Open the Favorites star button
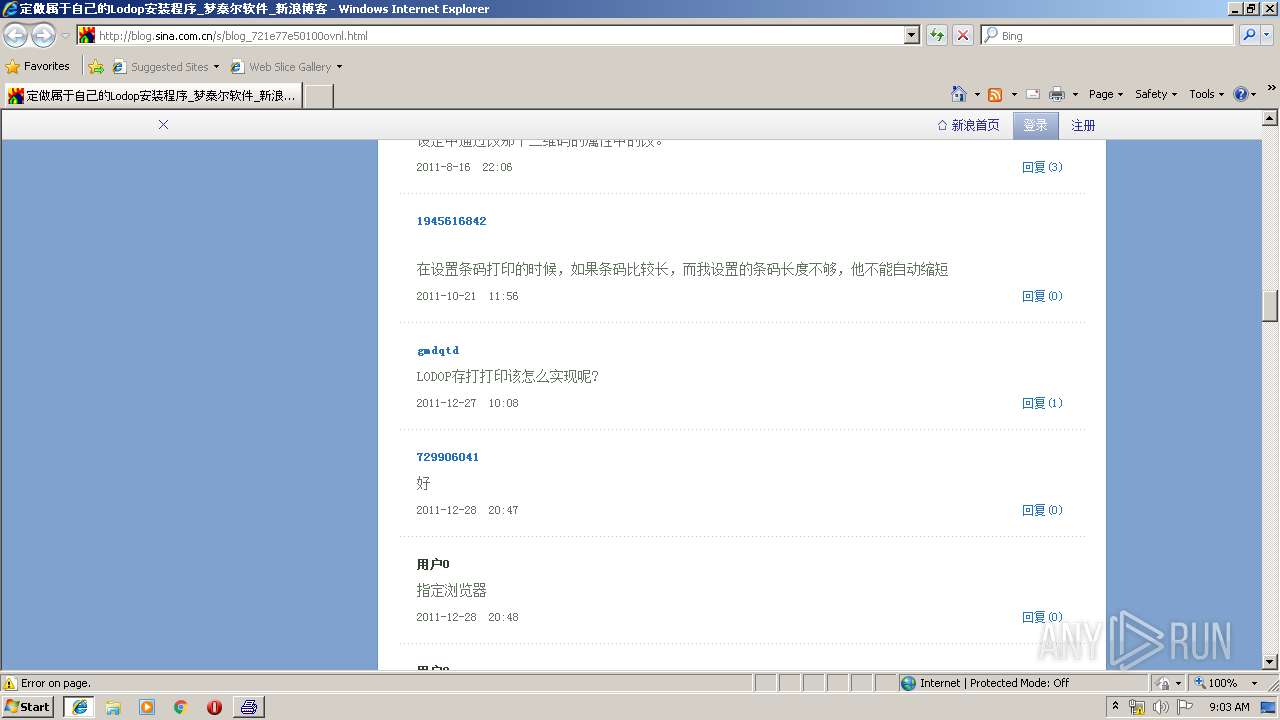The height and width of the screenshot is (720, 1280). pos(37,66)
